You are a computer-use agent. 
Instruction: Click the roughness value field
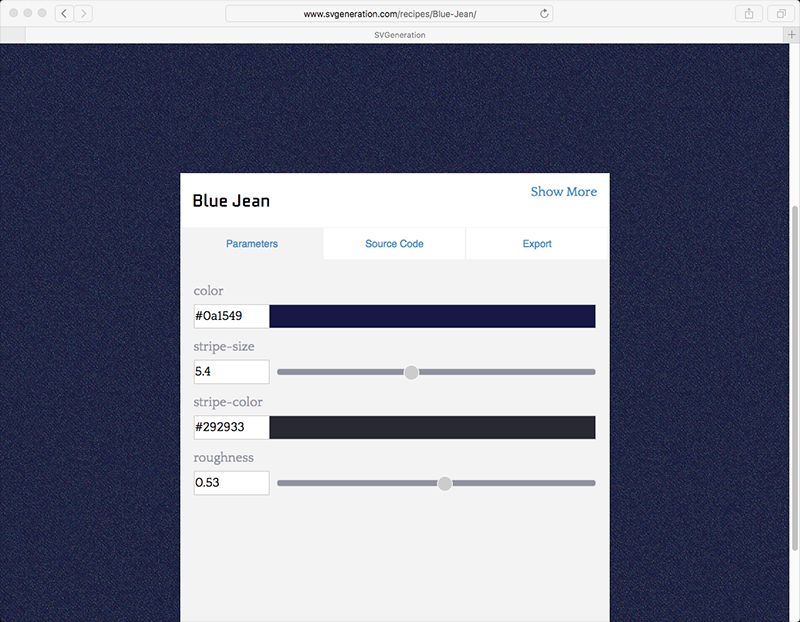pos(231,483)
